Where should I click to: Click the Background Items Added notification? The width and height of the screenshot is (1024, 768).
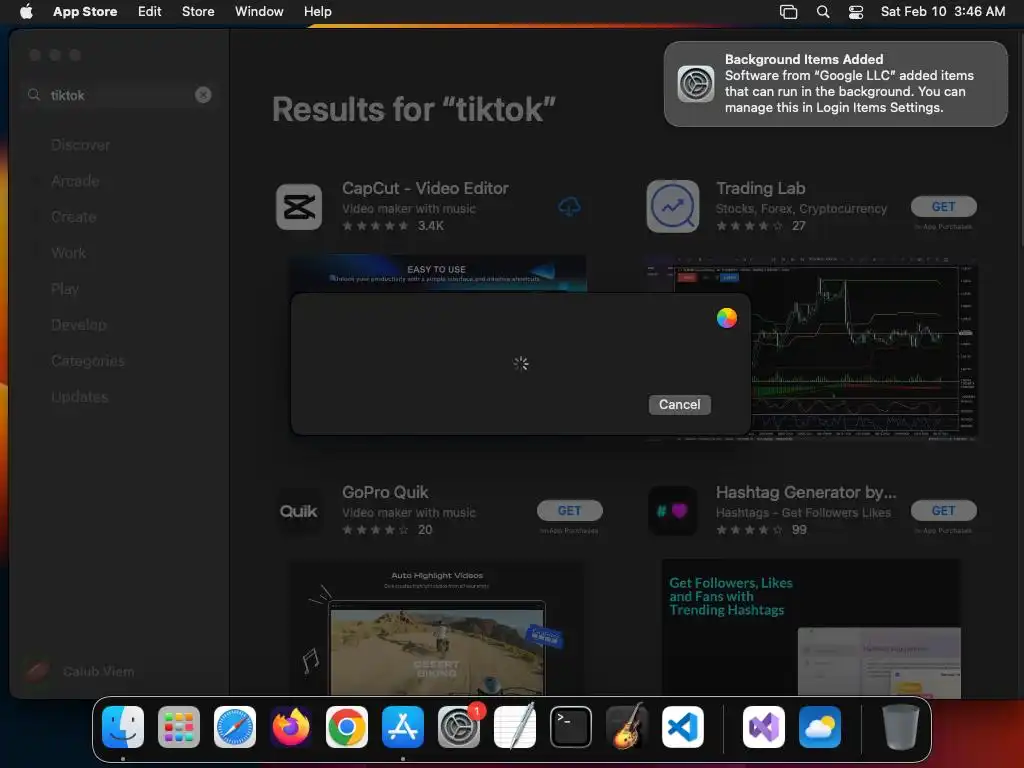point(835,84)
